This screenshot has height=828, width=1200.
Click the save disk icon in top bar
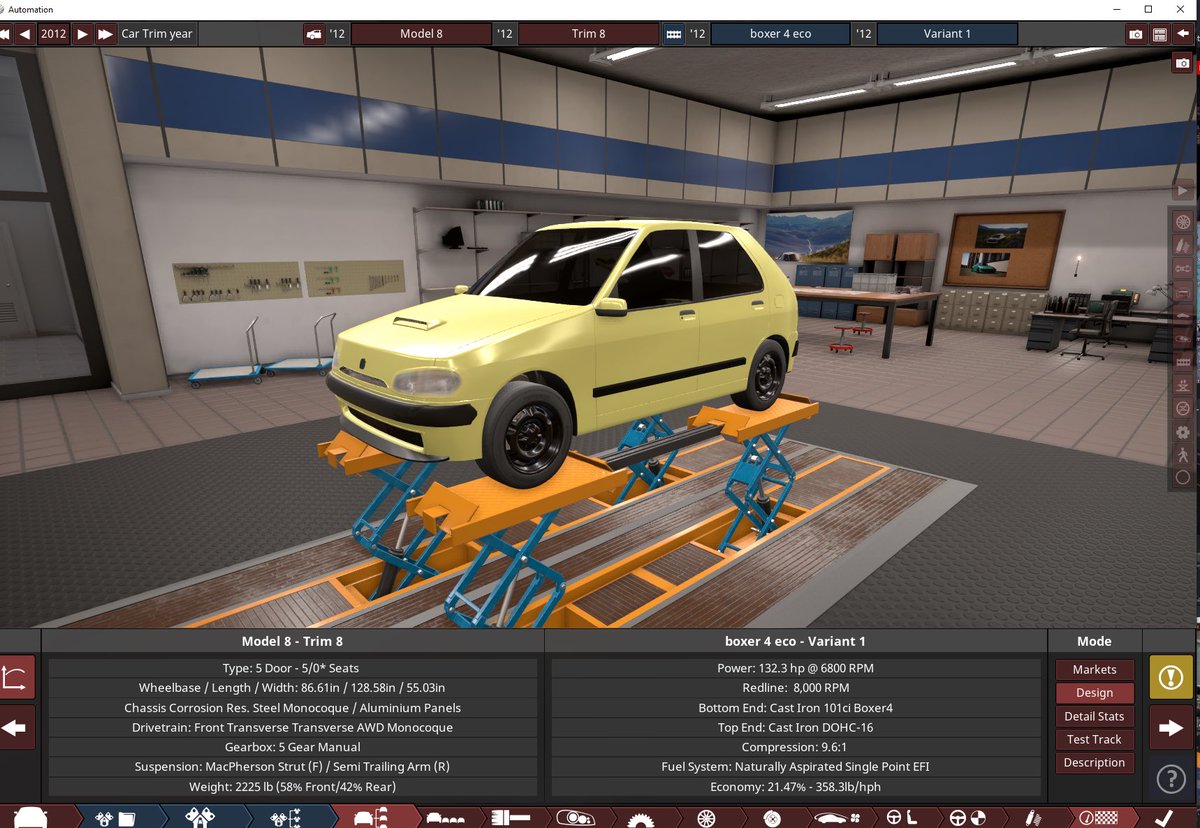pyautogui.click(x=1160, y=34)
